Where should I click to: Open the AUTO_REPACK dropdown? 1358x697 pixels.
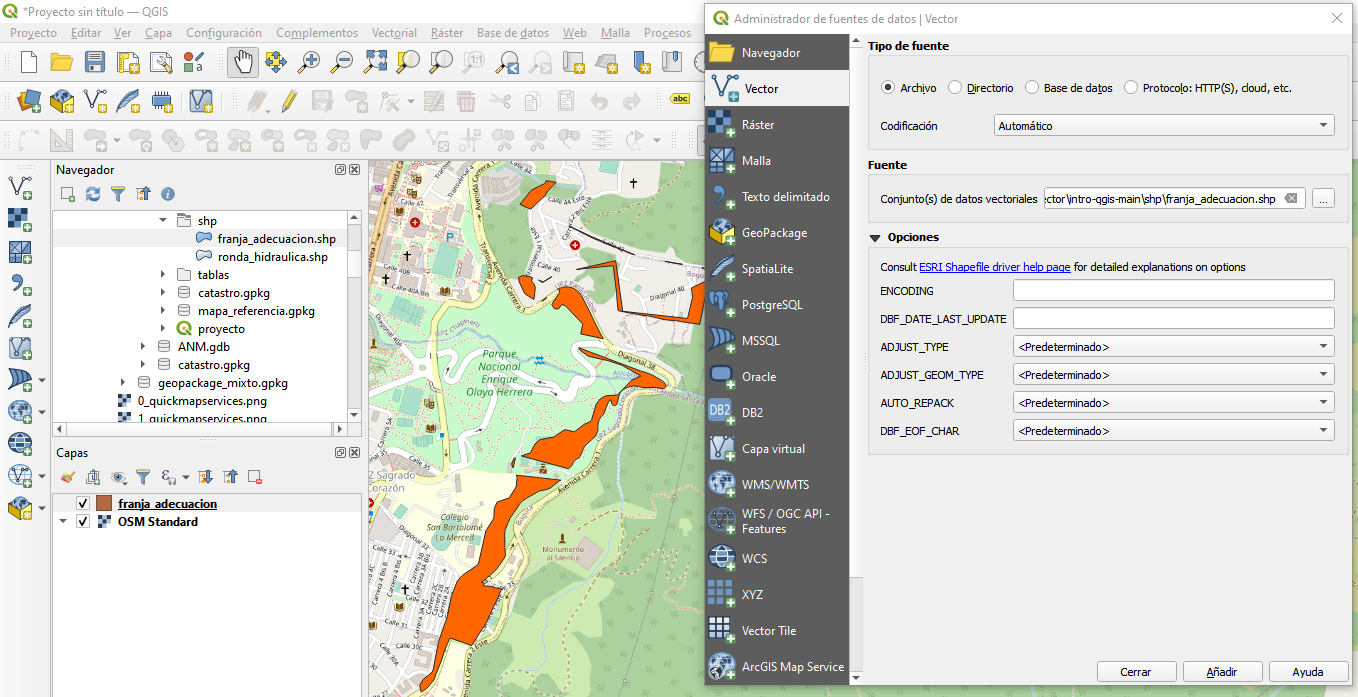1174,403
